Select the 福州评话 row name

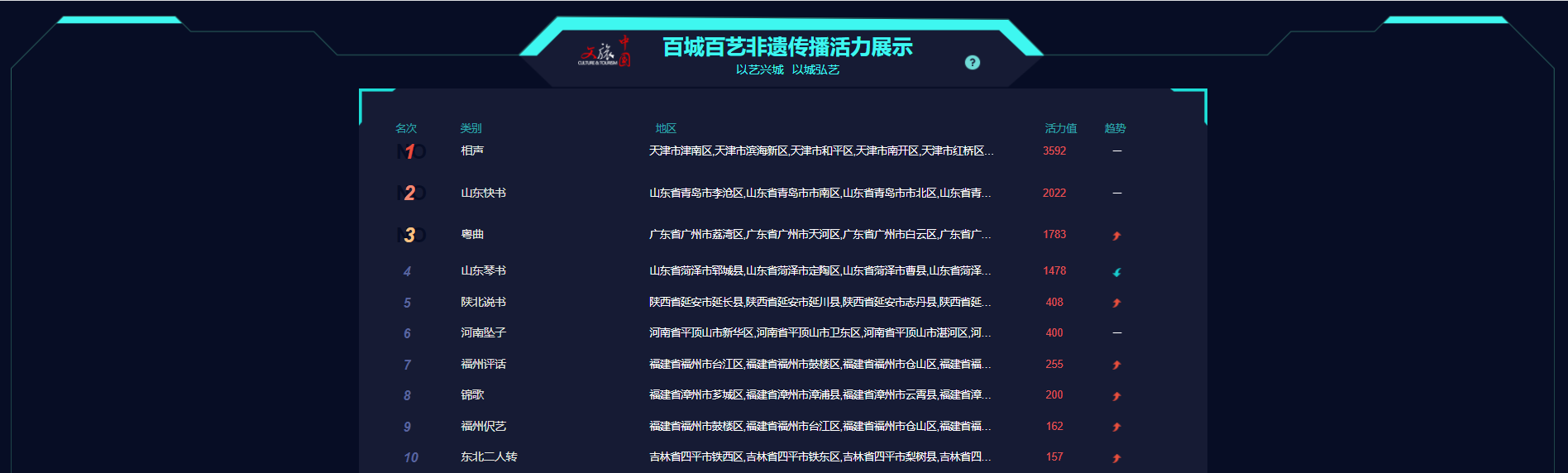pyautogui.click(x=483, y=364)
